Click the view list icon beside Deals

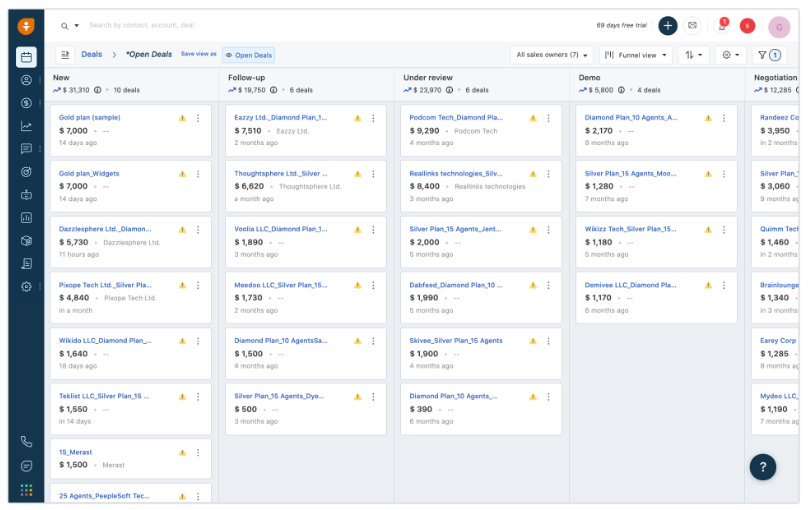tap(65, 55)
